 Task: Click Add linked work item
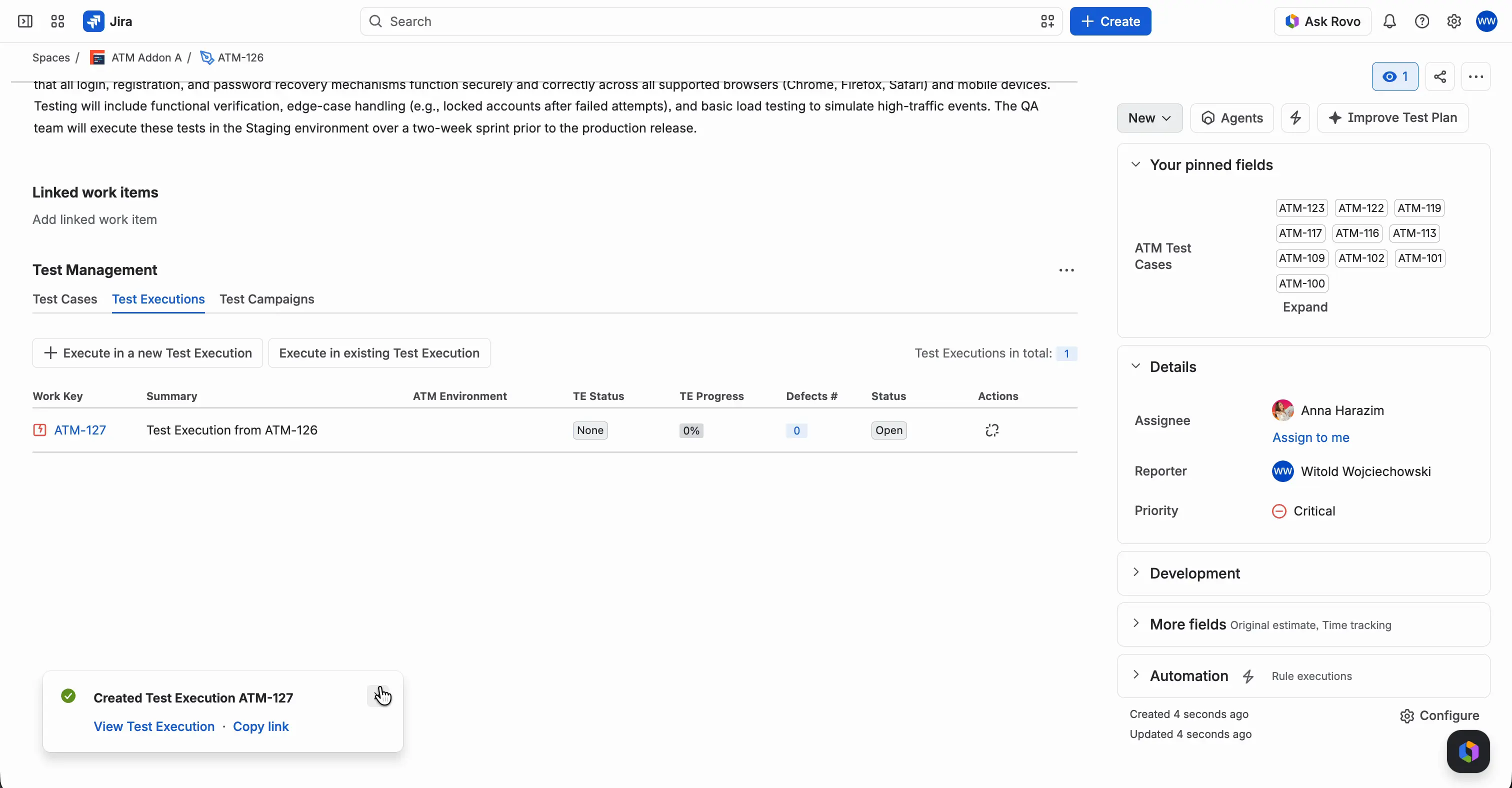[94, 219]
